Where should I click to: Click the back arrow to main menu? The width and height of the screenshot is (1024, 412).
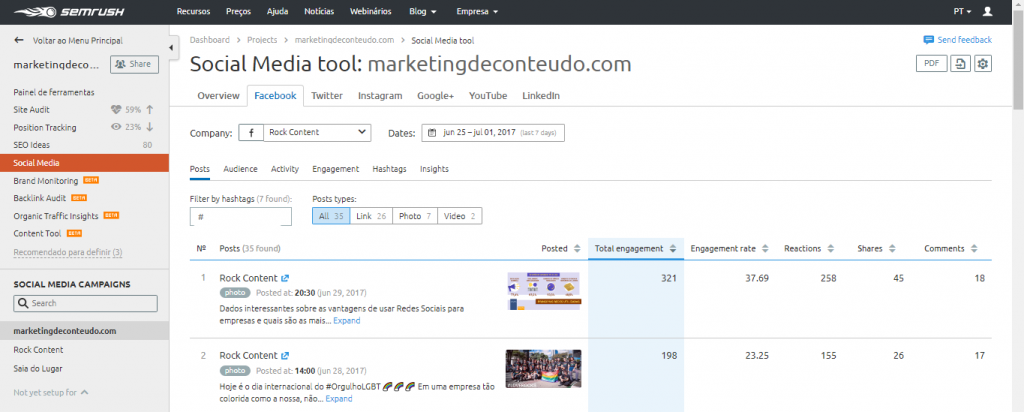(x=19, y=40)
